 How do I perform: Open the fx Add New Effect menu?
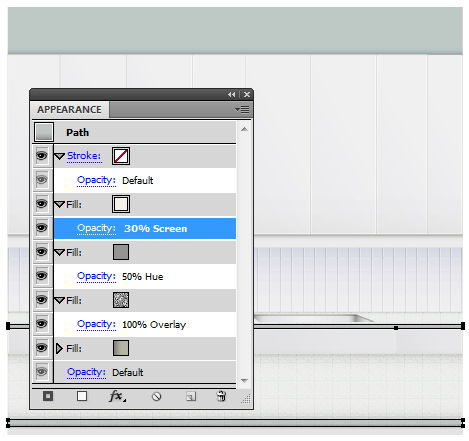point(117,396)
